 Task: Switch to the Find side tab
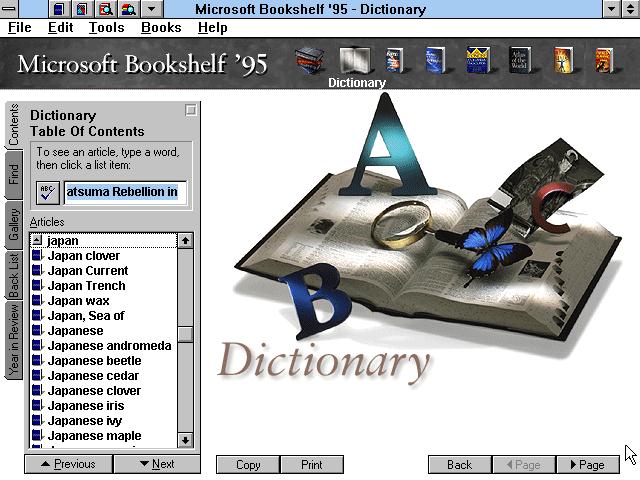(x=14, y=174)
